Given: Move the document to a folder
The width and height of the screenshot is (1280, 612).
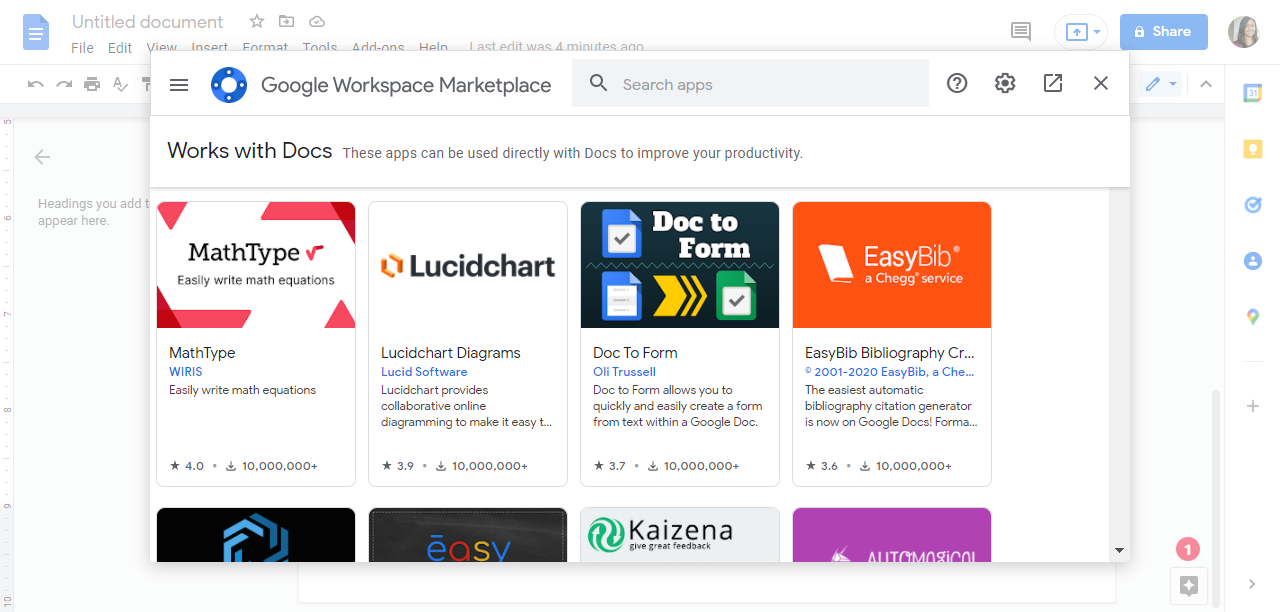Looking at the screenshot, I should click(287, 21).
